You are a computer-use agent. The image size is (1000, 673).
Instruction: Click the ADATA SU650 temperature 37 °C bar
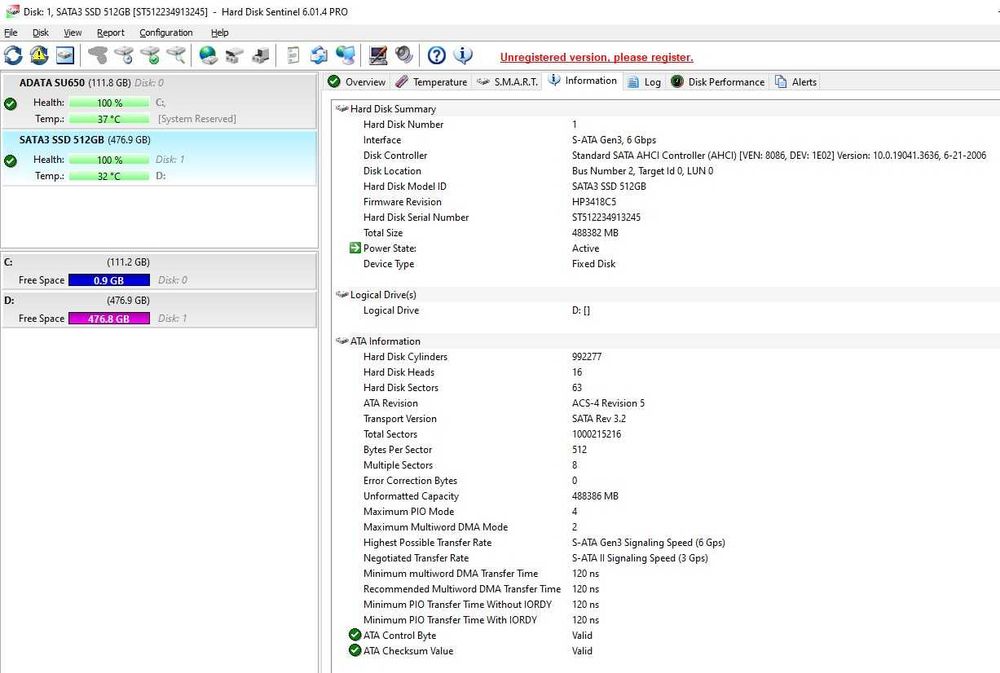point(109,119)
